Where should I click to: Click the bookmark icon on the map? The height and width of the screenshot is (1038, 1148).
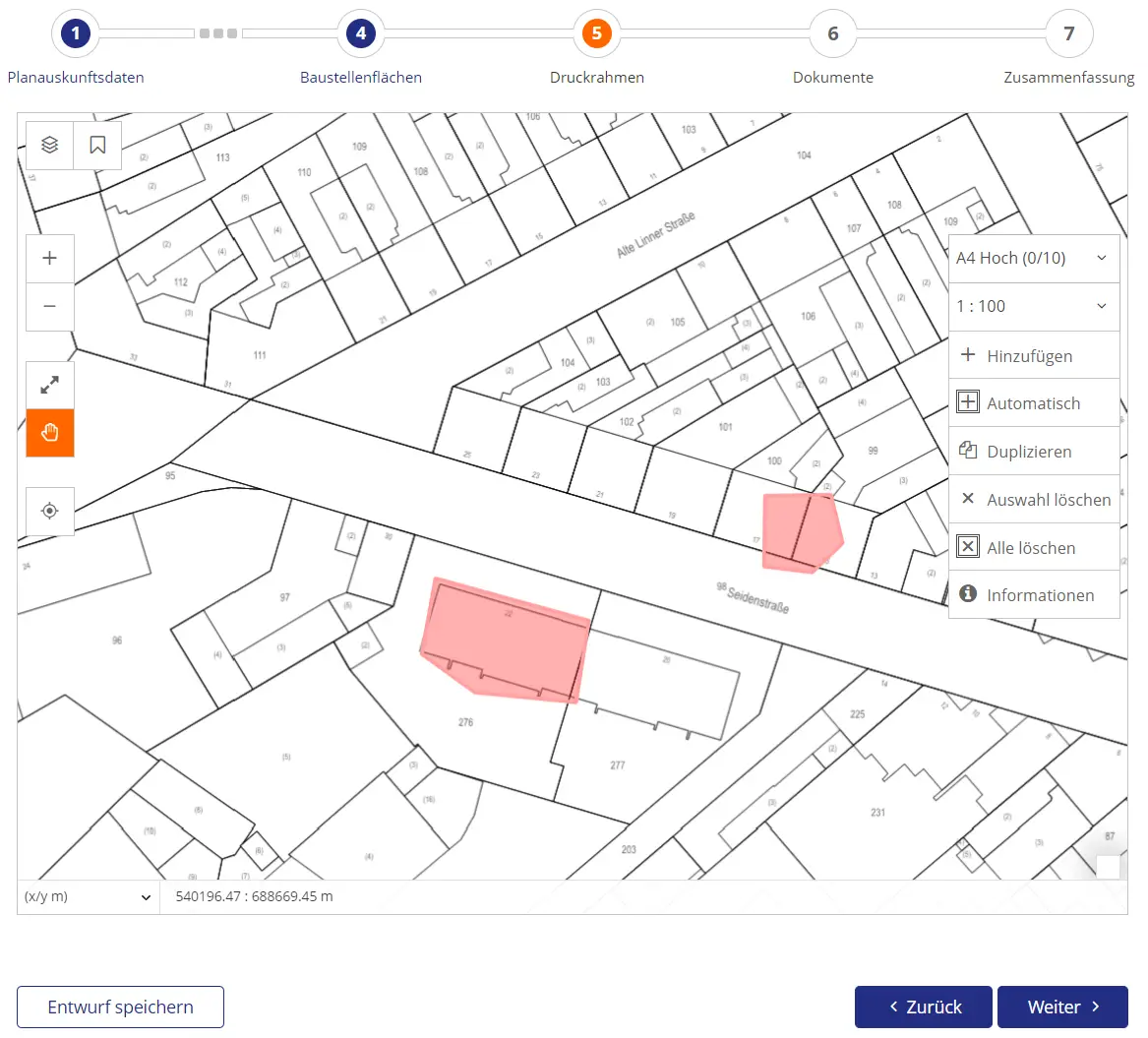(96, 145)
